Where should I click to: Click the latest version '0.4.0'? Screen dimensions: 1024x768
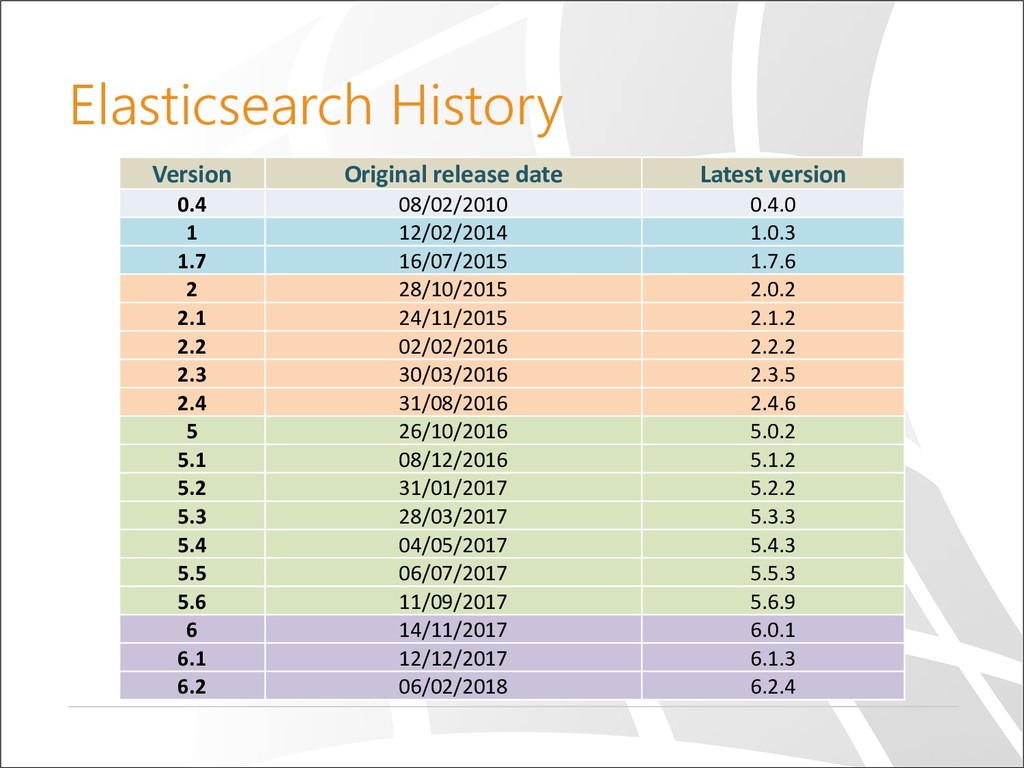[x=773, y=204]
